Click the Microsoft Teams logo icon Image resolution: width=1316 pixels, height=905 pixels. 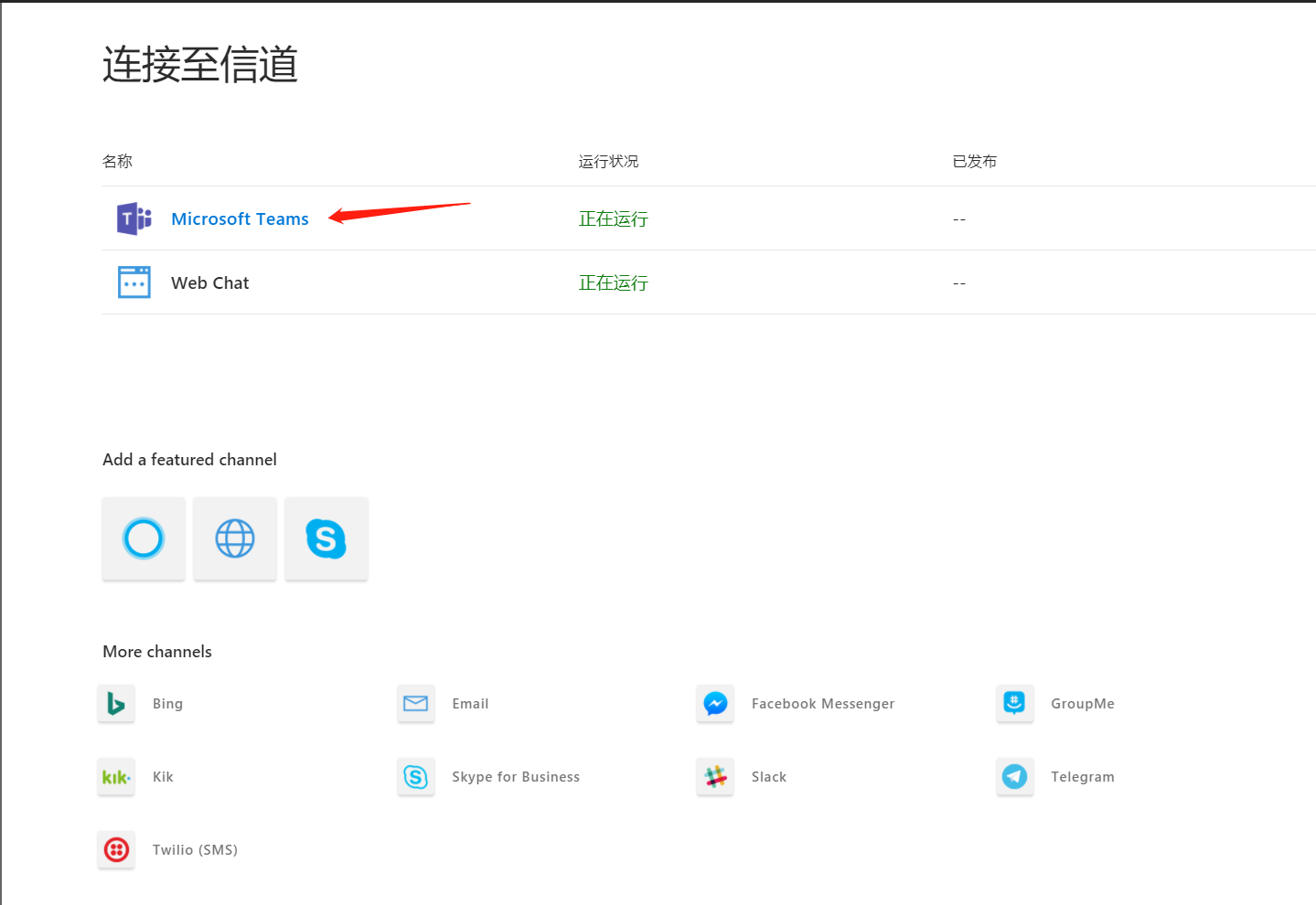point(134,218)
